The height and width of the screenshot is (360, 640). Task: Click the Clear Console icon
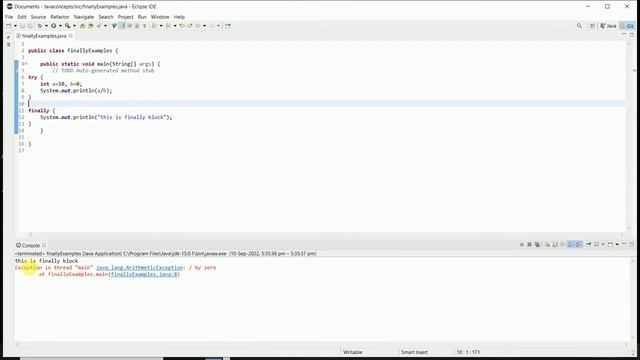[547, 244]
